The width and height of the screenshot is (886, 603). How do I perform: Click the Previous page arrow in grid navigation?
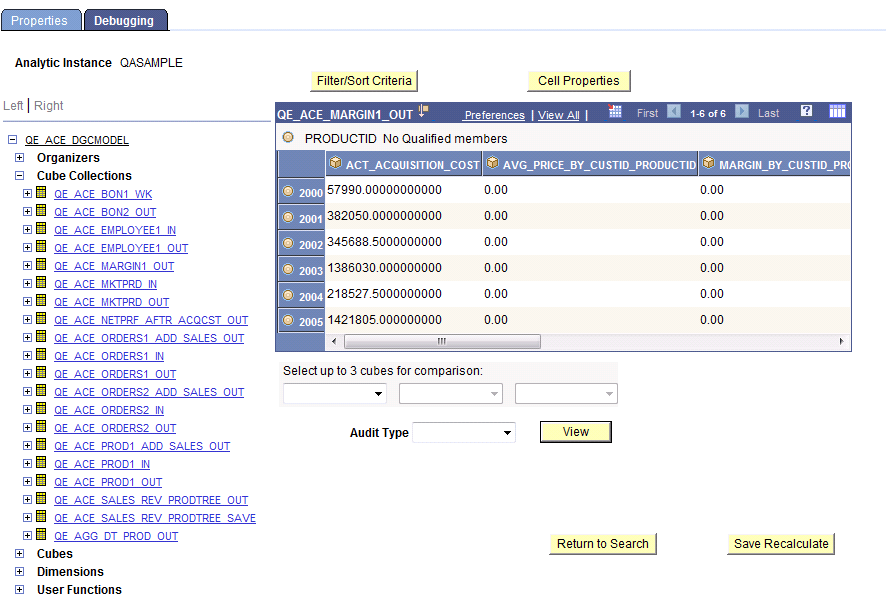coord(674,111)
